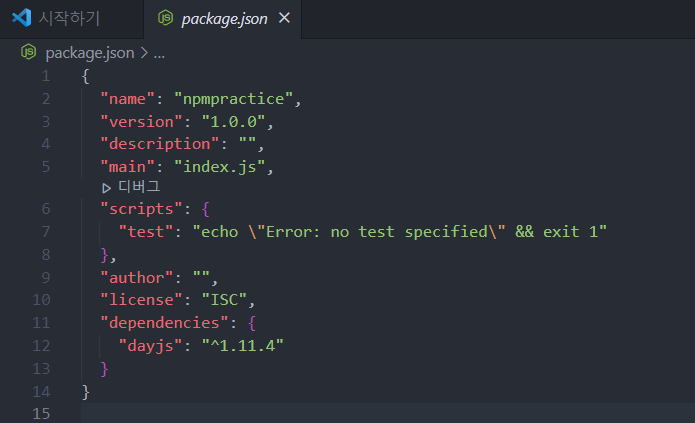The image size is (695, 423).
Task: Click the "author" key
Action: (137, 278)
